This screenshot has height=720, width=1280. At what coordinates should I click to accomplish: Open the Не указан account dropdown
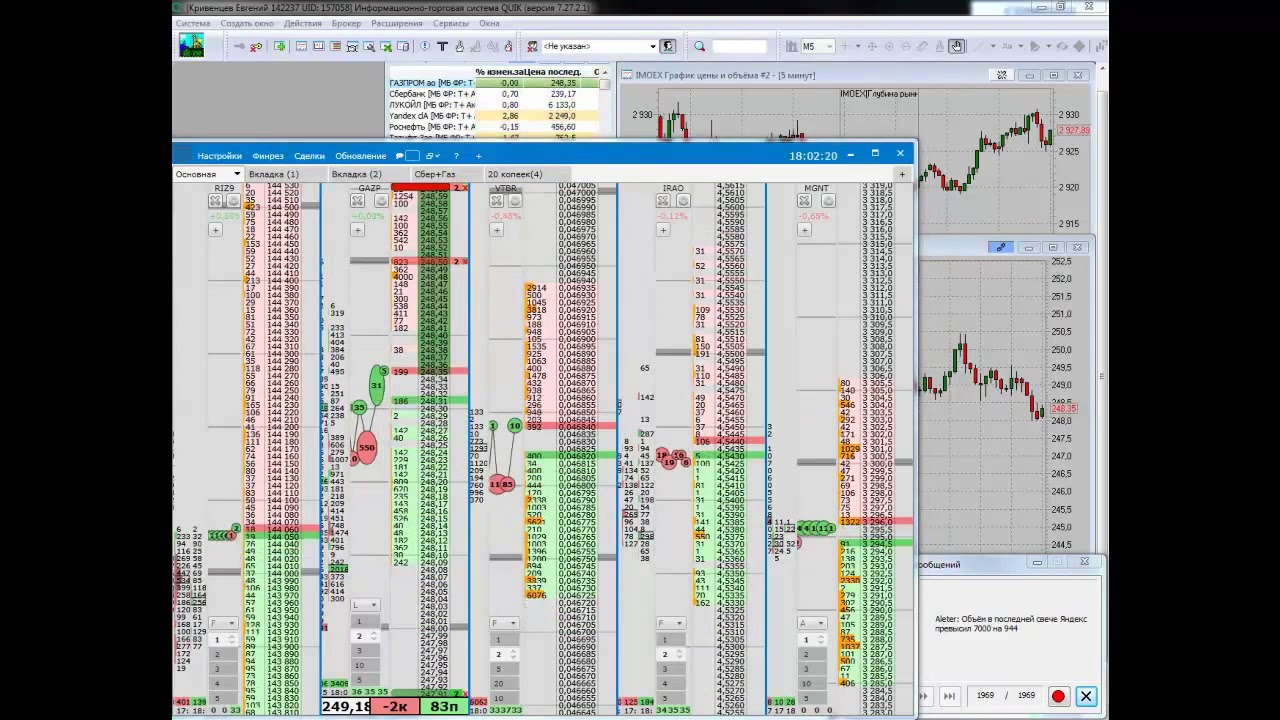click(x=653, y=46)
